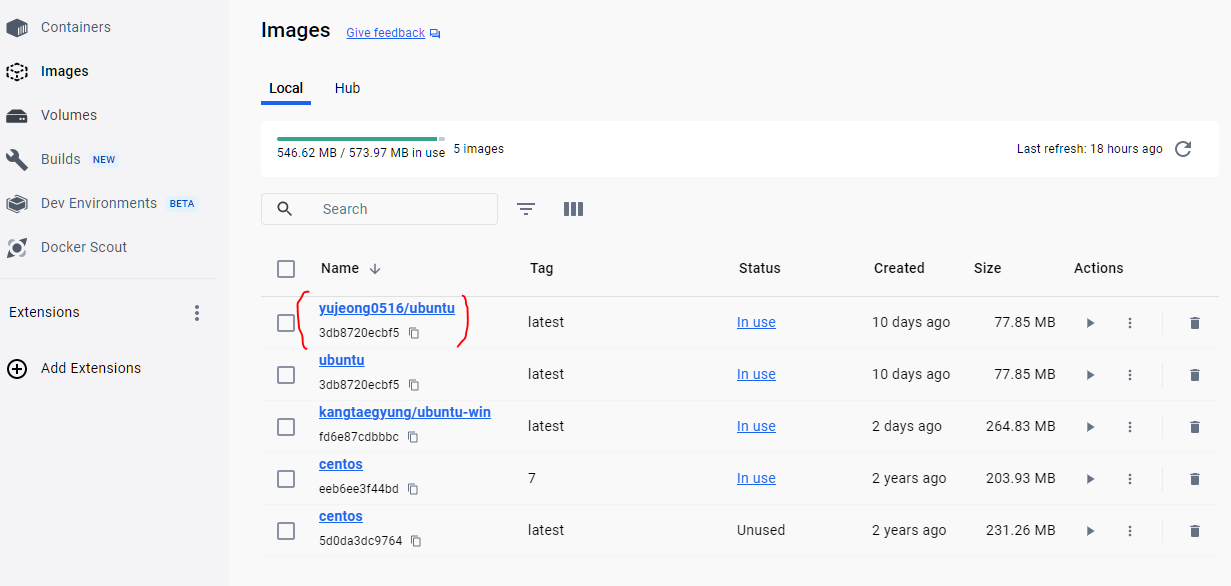Sort by the Name column arrow
Screen dimensions: 1231x586
(x=375, y=269)
